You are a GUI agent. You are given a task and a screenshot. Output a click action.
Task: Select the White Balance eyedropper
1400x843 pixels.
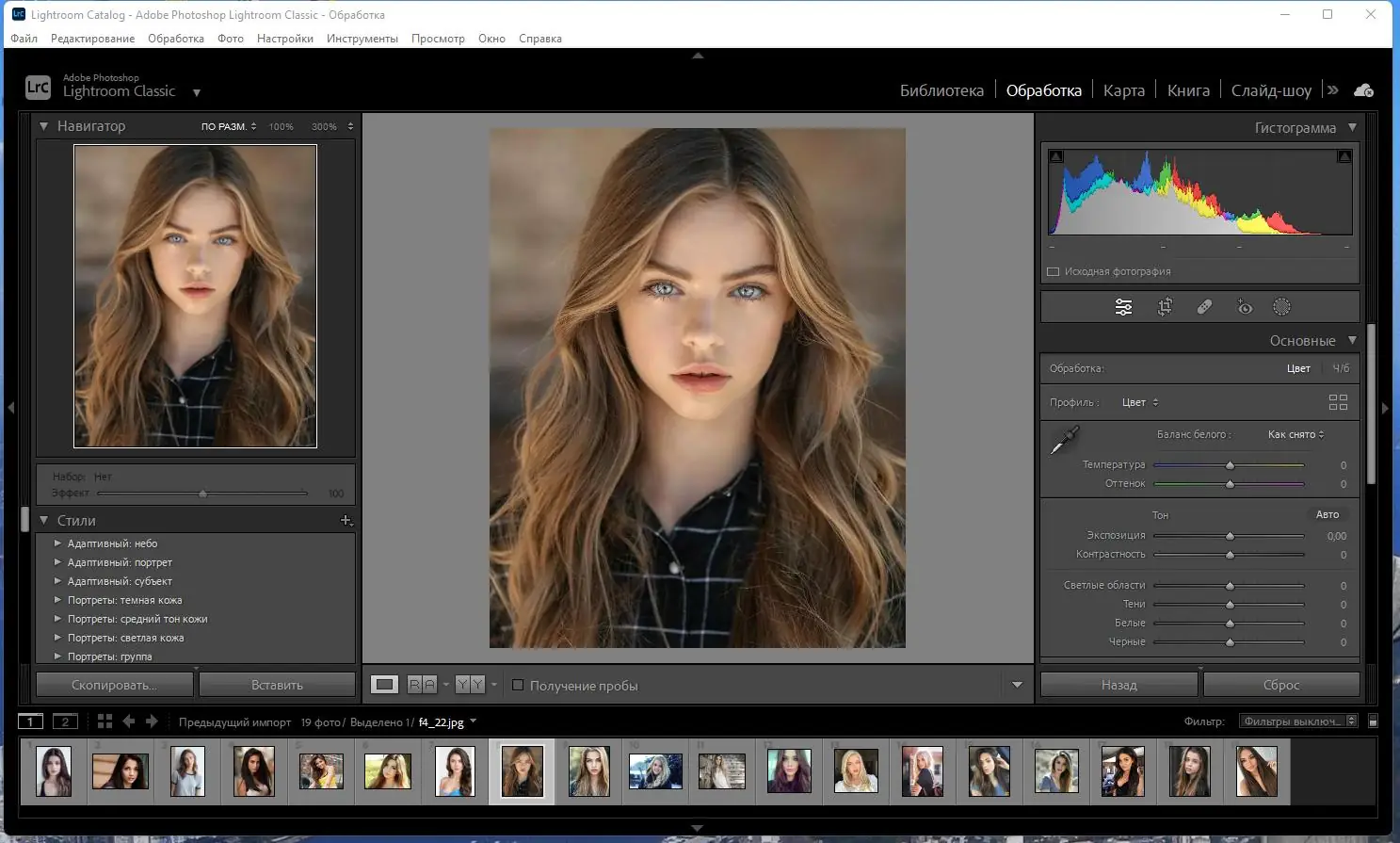click(1065, 439)
